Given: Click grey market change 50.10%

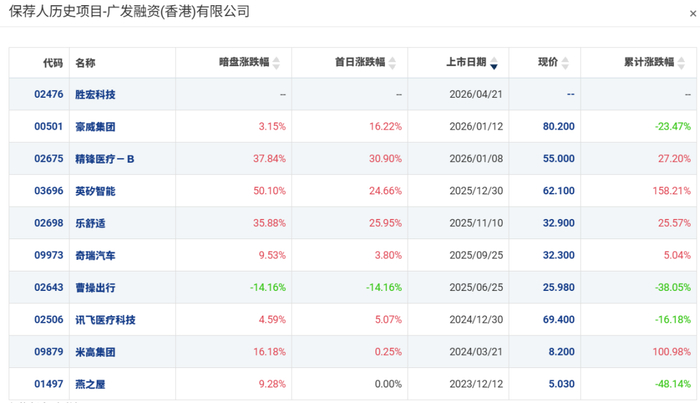Looking at the screenshot, I should [269, 191].
